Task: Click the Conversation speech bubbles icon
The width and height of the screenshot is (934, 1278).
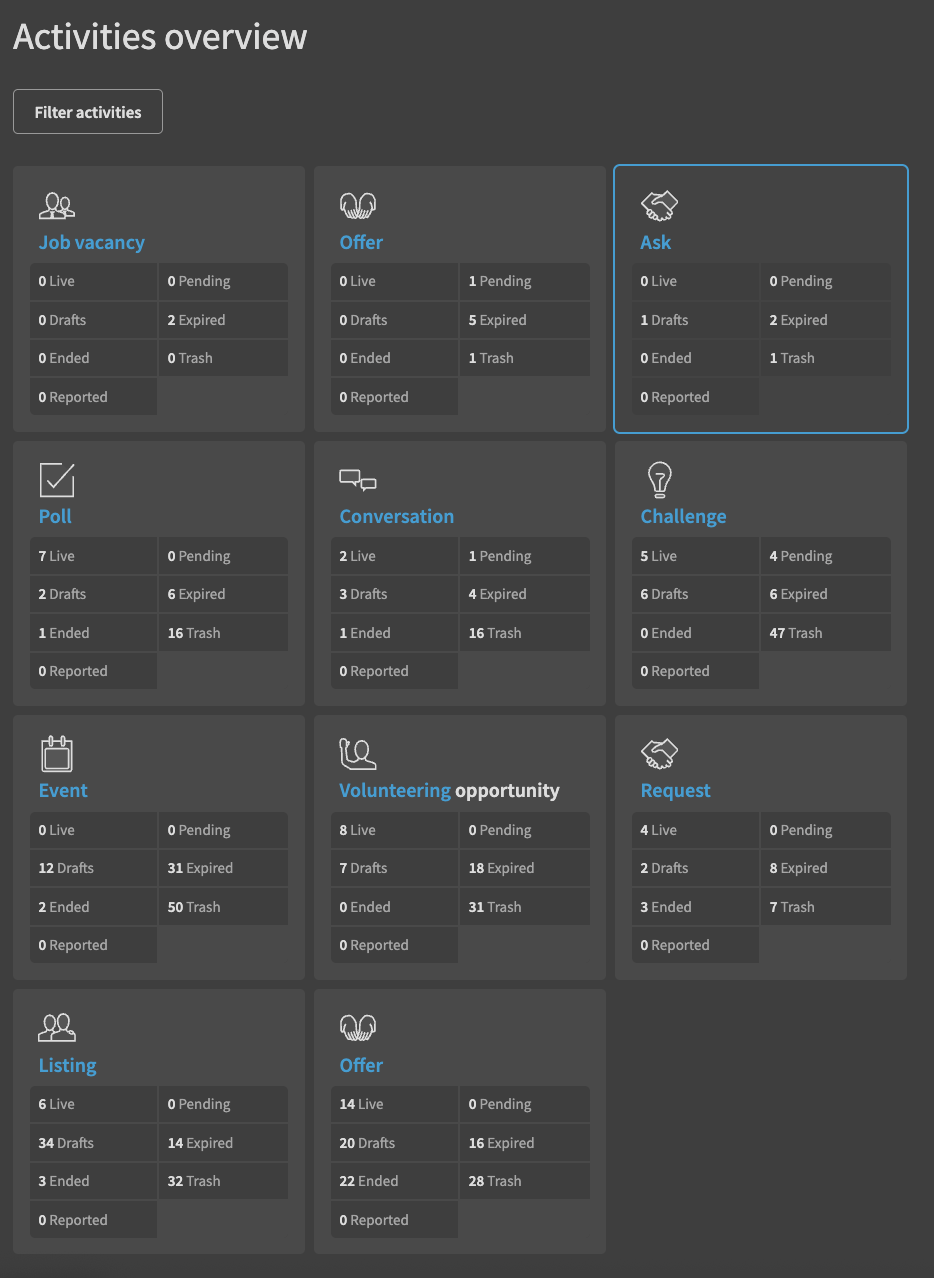Action: click(x=358, y=481)
